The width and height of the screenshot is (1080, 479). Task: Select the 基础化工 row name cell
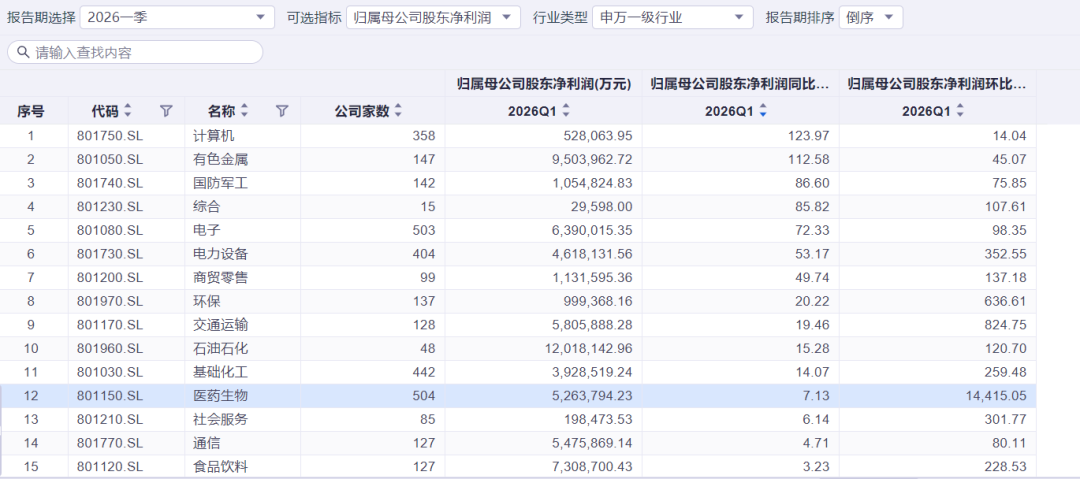click(x=242, y=373)
